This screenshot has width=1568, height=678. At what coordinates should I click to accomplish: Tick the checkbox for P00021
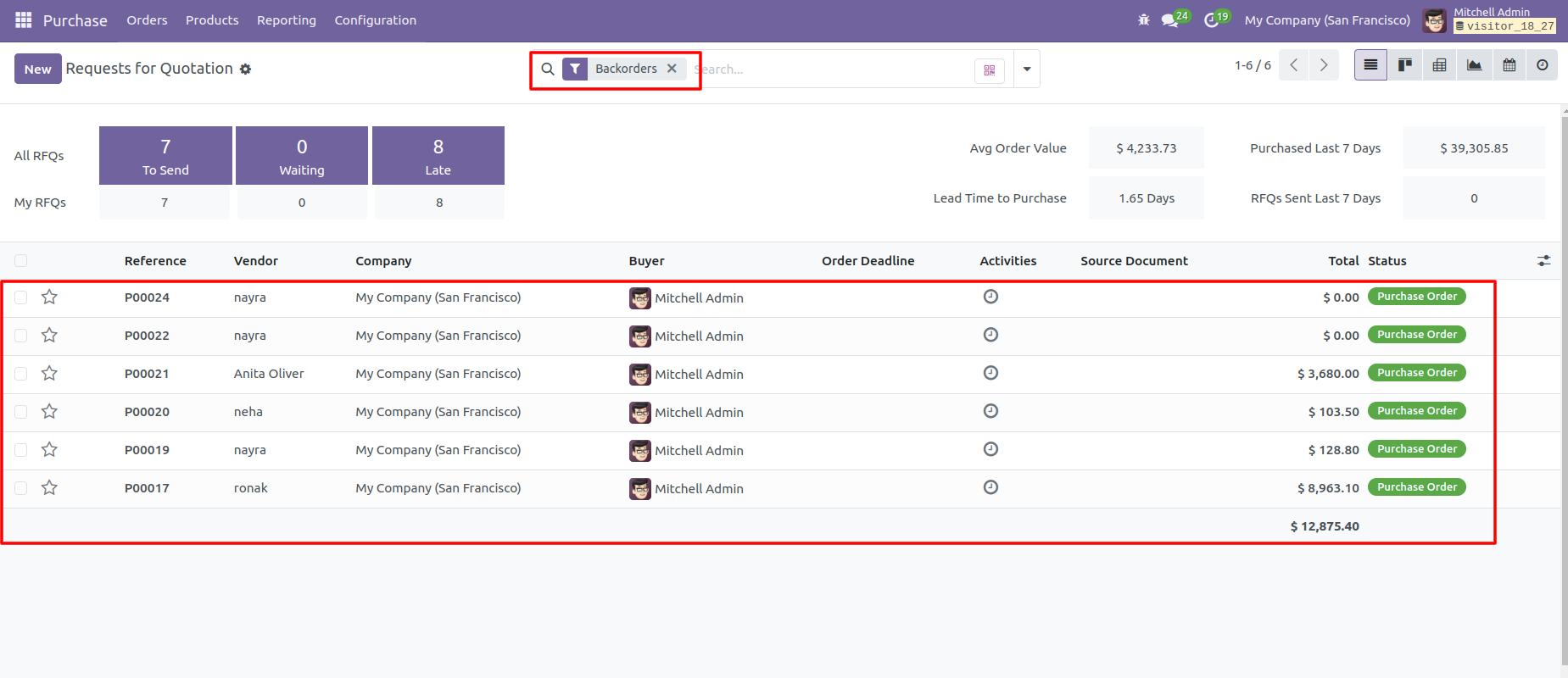21,374
